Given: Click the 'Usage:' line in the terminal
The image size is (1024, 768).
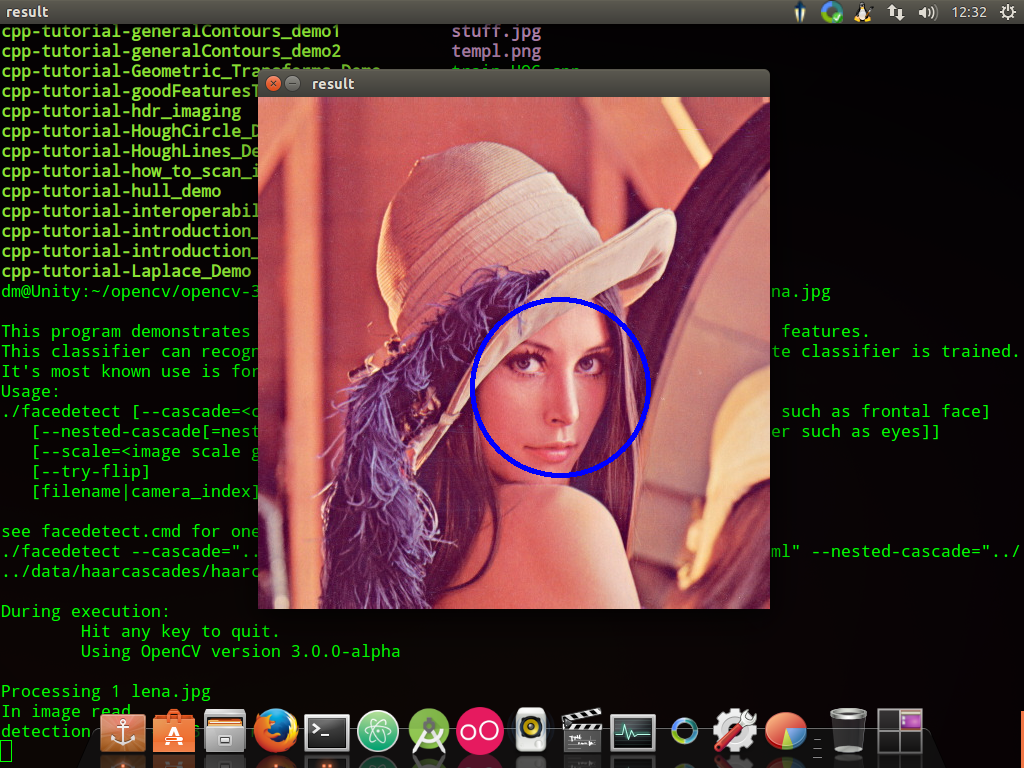Looking at the screenshot, I should tap(30, 392).
